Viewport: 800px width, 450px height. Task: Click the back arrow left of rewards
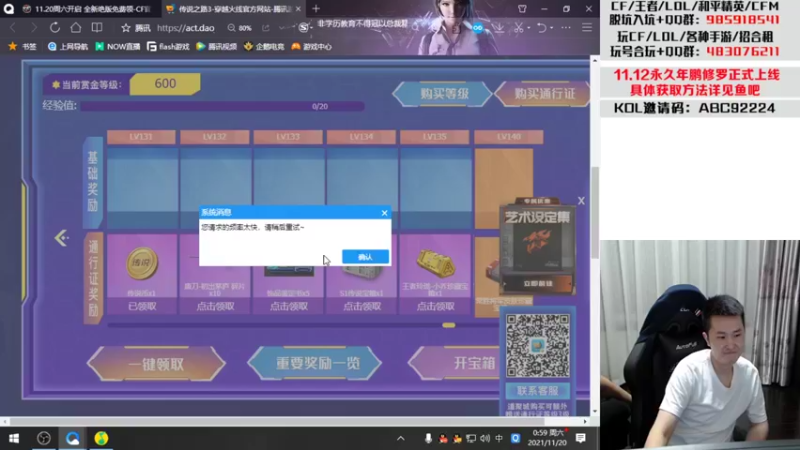(x=61, y=238)
